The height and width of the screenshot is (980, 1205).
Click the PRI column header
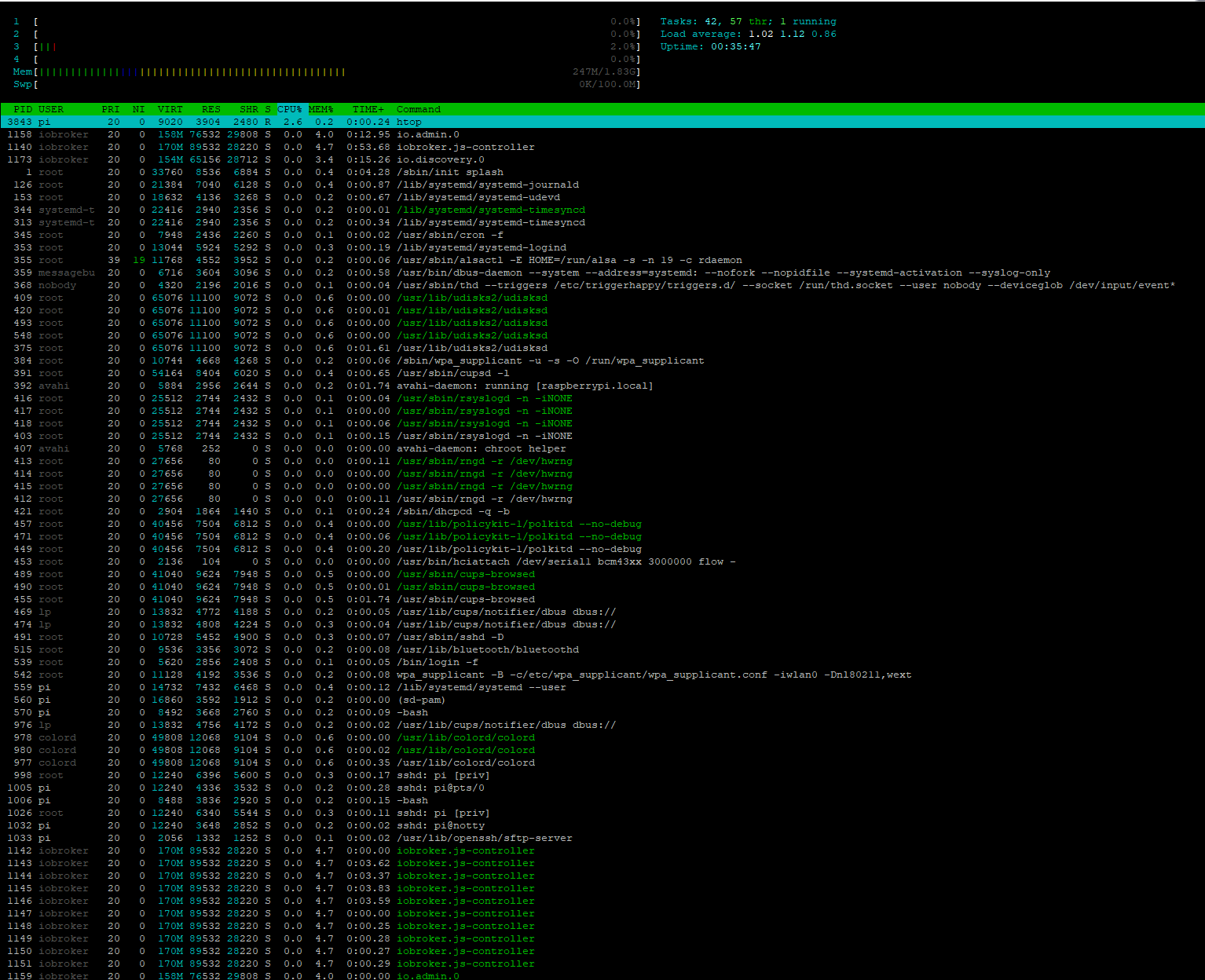point(111,109)
